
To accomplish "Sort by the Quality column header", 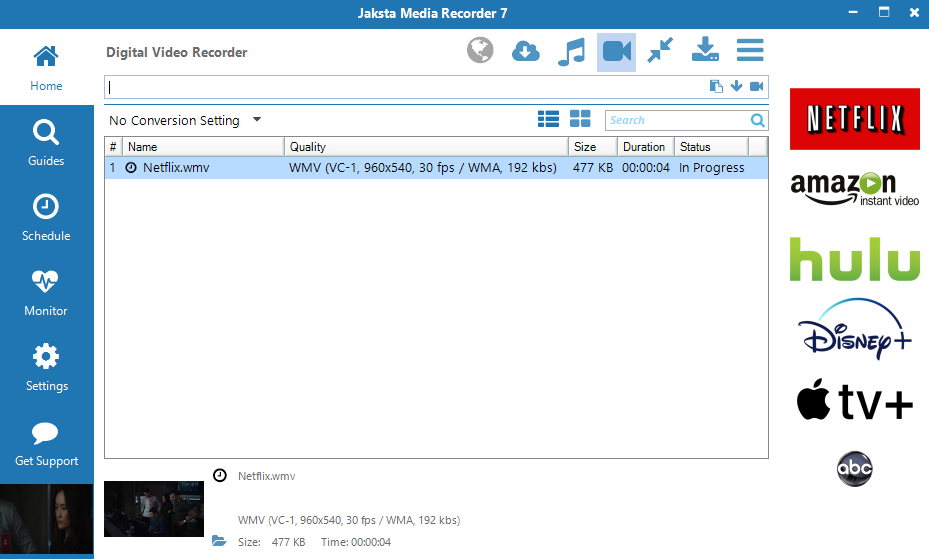I will click(x=426, y=147).
